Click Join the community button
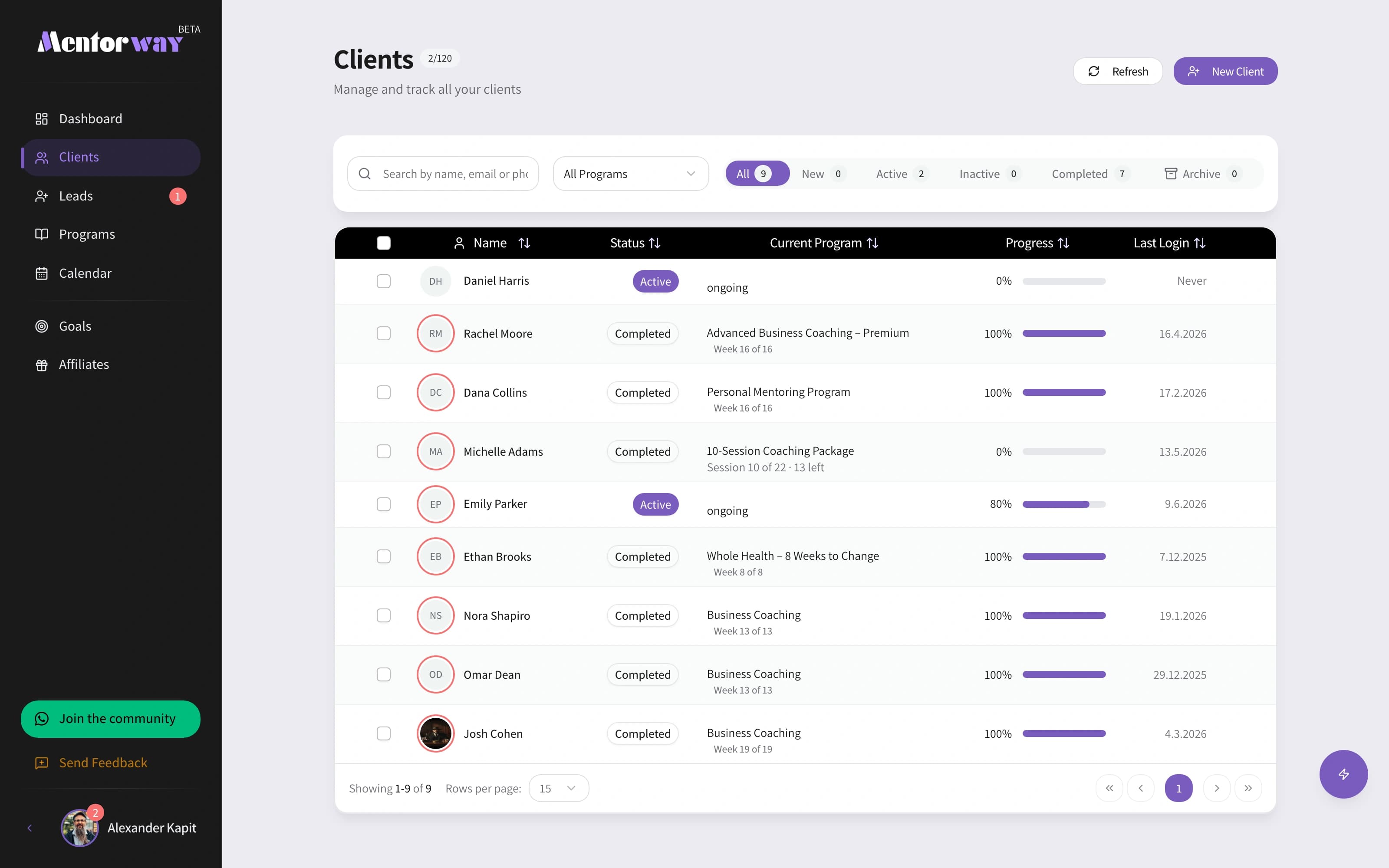The width and height of the screenshot is (1389, 868). [x=111, y=719]
